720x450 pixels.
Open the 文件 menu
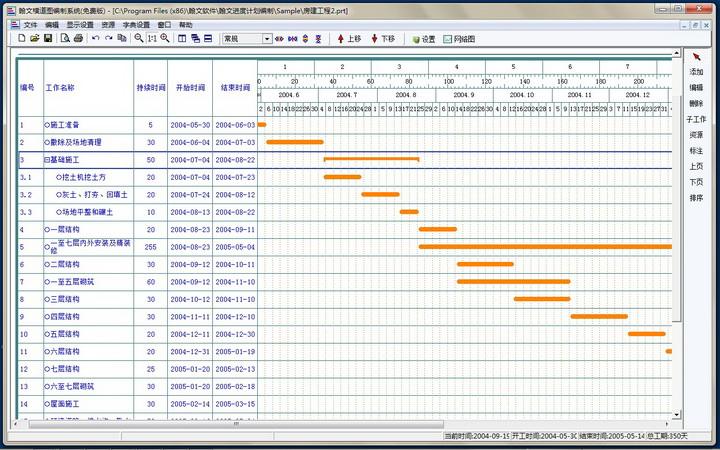pyautogui.click(x=30, y=25)
